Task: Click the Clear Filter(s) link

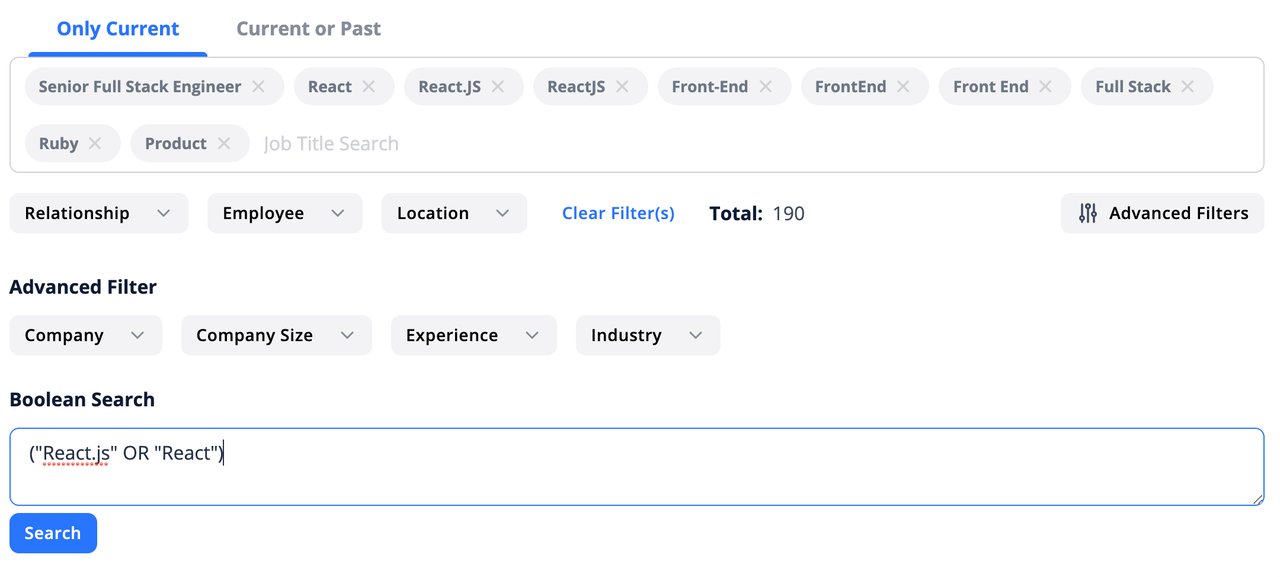Action: [x=618, y=214]
